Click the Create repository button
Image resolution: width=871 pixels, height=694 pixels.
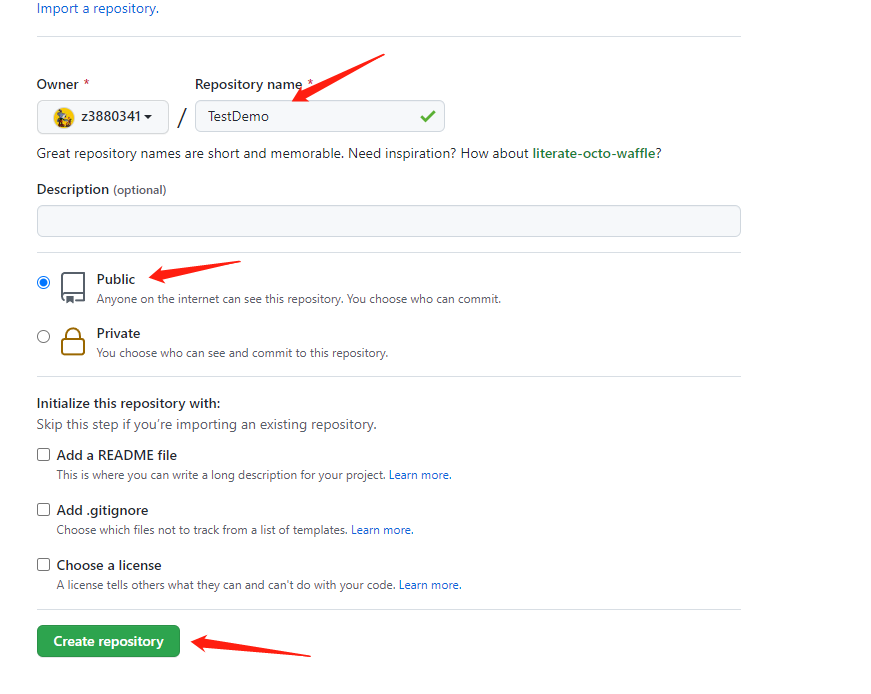point(108,641)
